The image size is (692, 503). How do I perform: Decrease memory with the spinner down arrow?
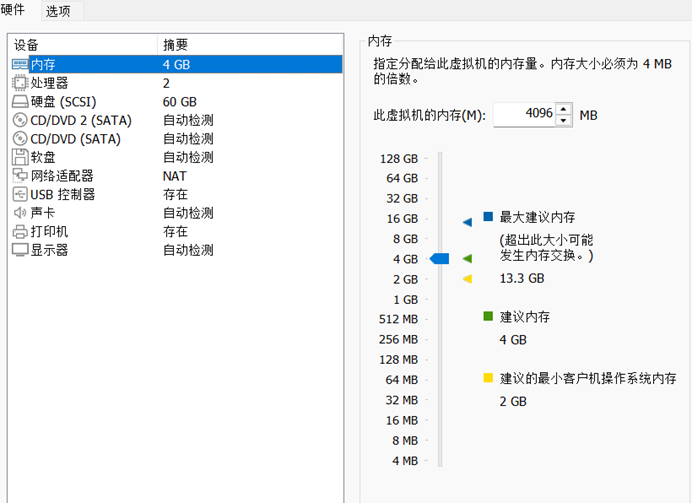point(563,120)
